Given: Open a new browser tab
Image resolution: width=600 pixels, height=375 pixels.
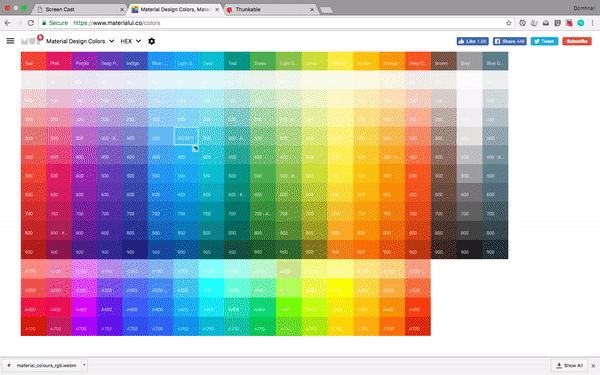Looking at the screenshot, I should click(326, 10).
